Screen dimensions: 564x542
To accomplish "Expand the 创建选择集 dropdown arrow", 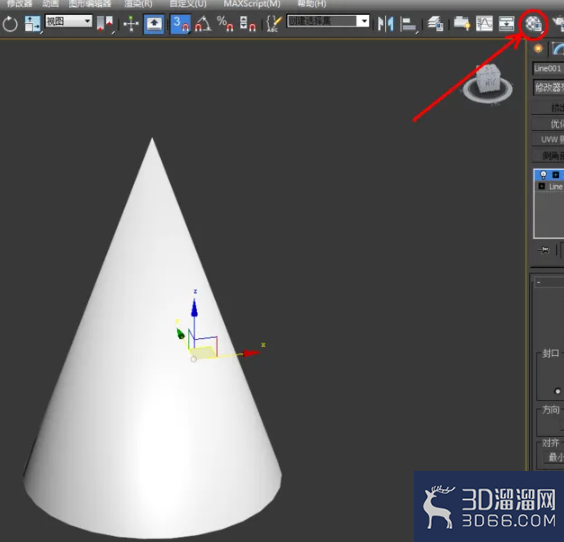I will 364,21.
